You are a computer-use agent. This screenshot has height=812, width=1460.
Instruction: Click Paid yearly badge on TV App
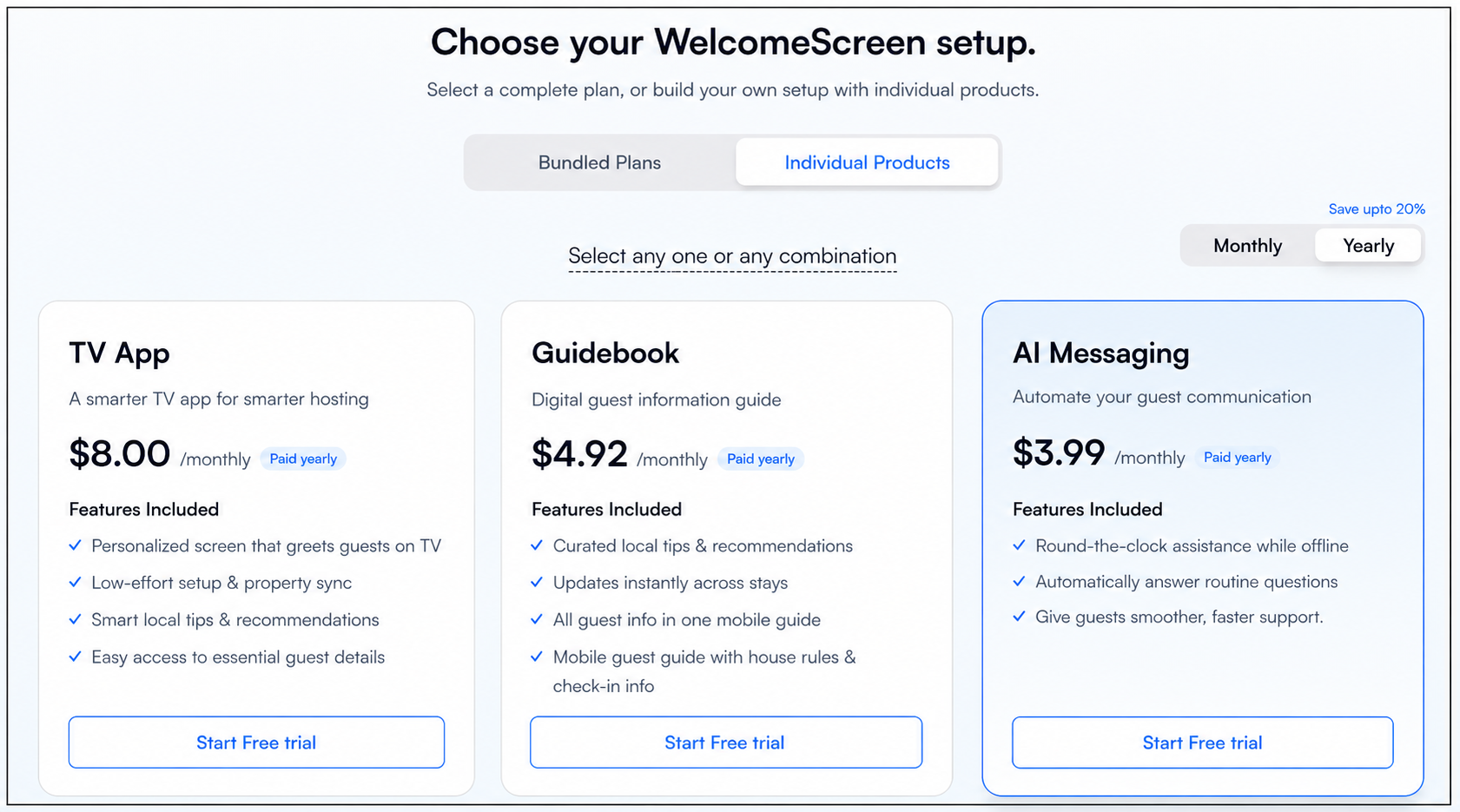(x=303, y=459)
